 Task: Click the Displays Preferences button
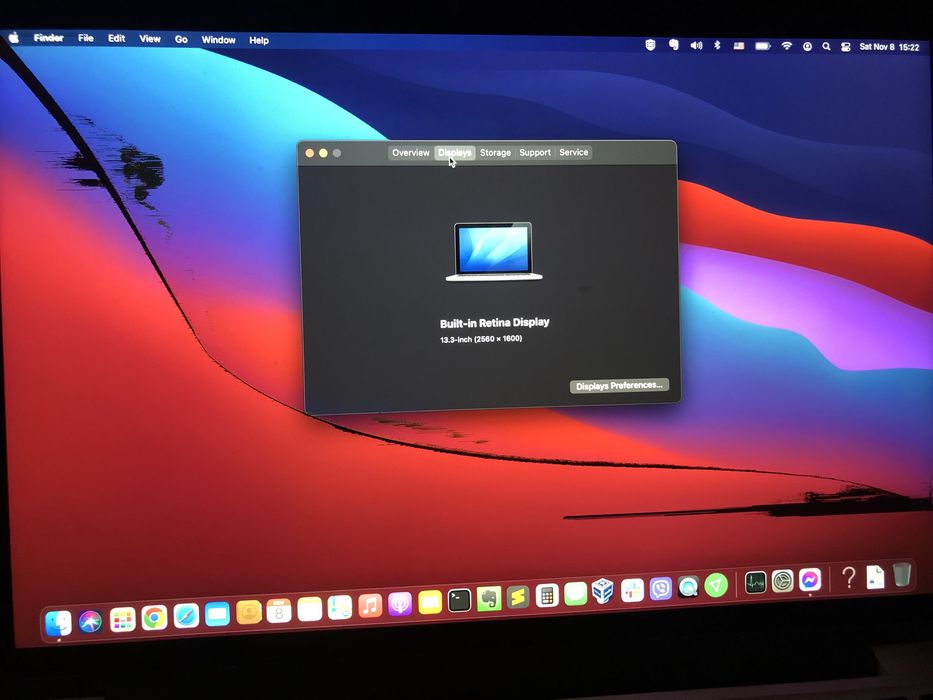(x=619, y=386)
